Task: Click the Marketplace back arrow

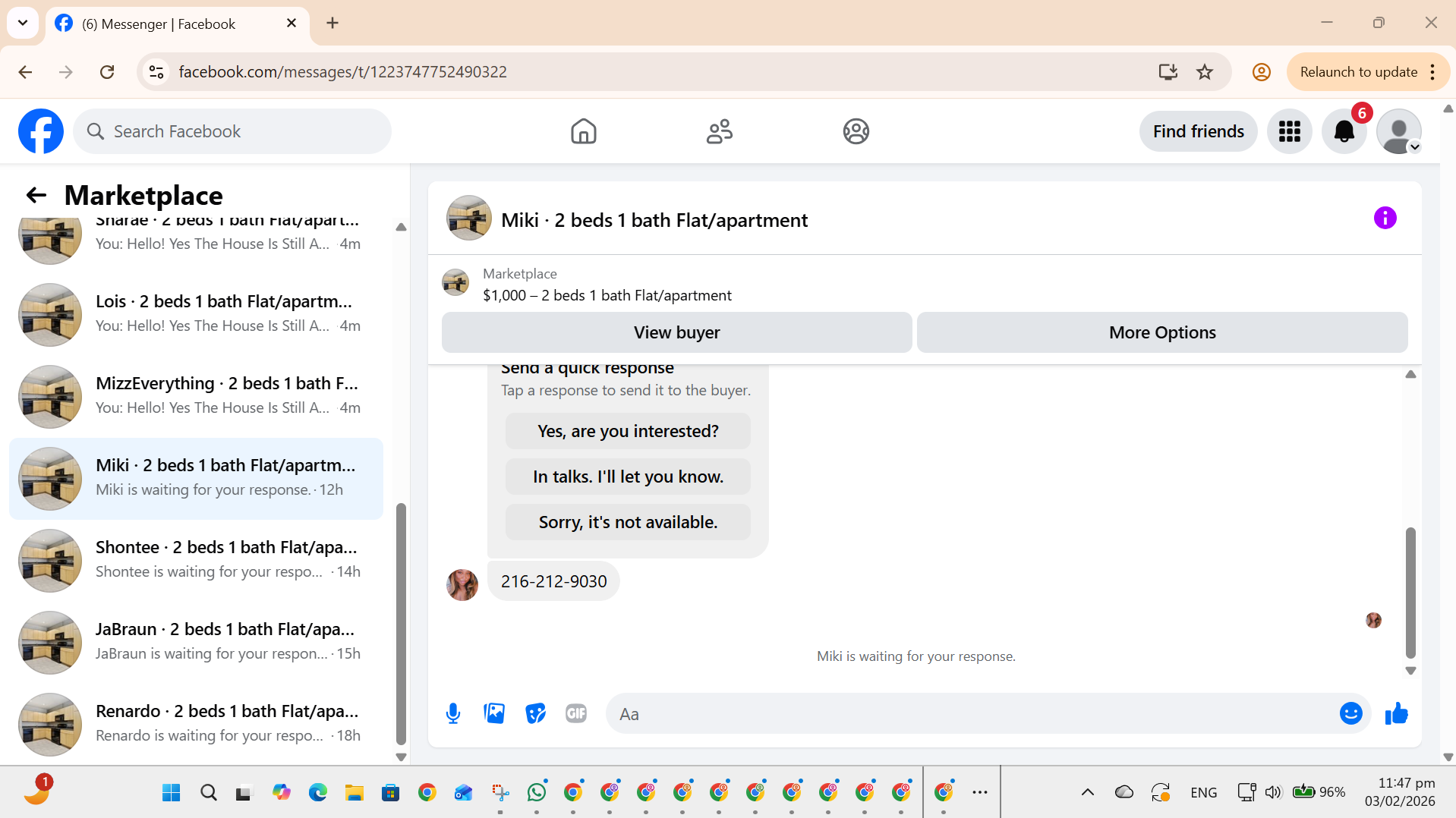Action: (36, 195)
